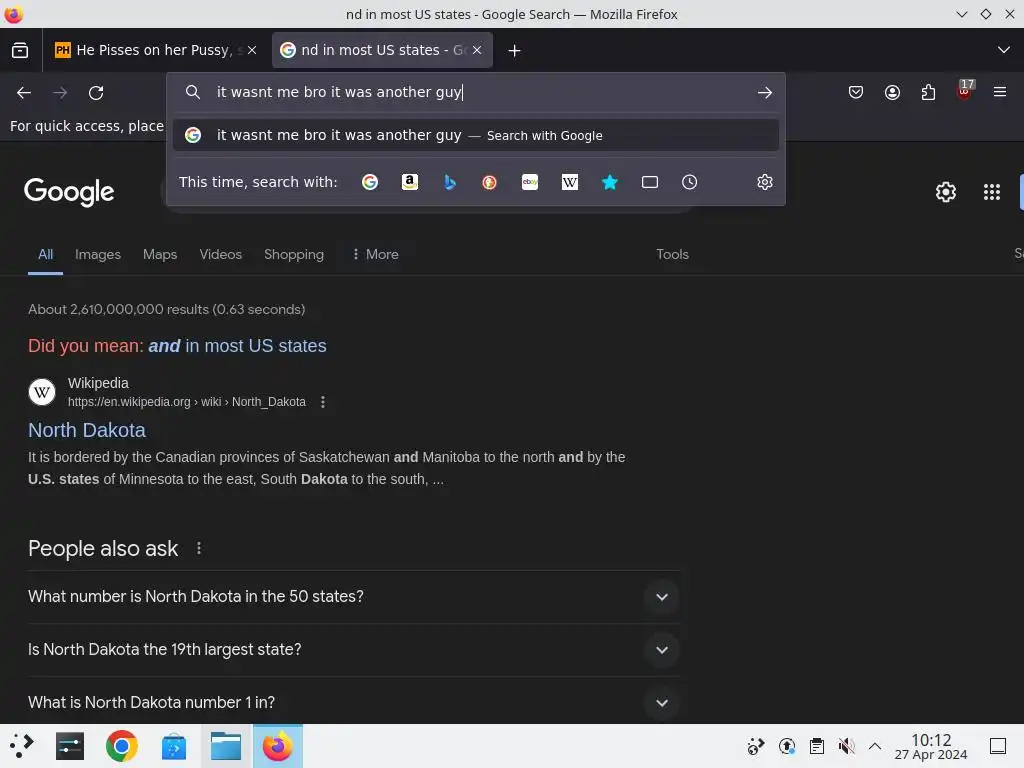Click the Wikipedia favicon in the North Dakota result
The image size is (1024, 768).
[x=42, y=392]
